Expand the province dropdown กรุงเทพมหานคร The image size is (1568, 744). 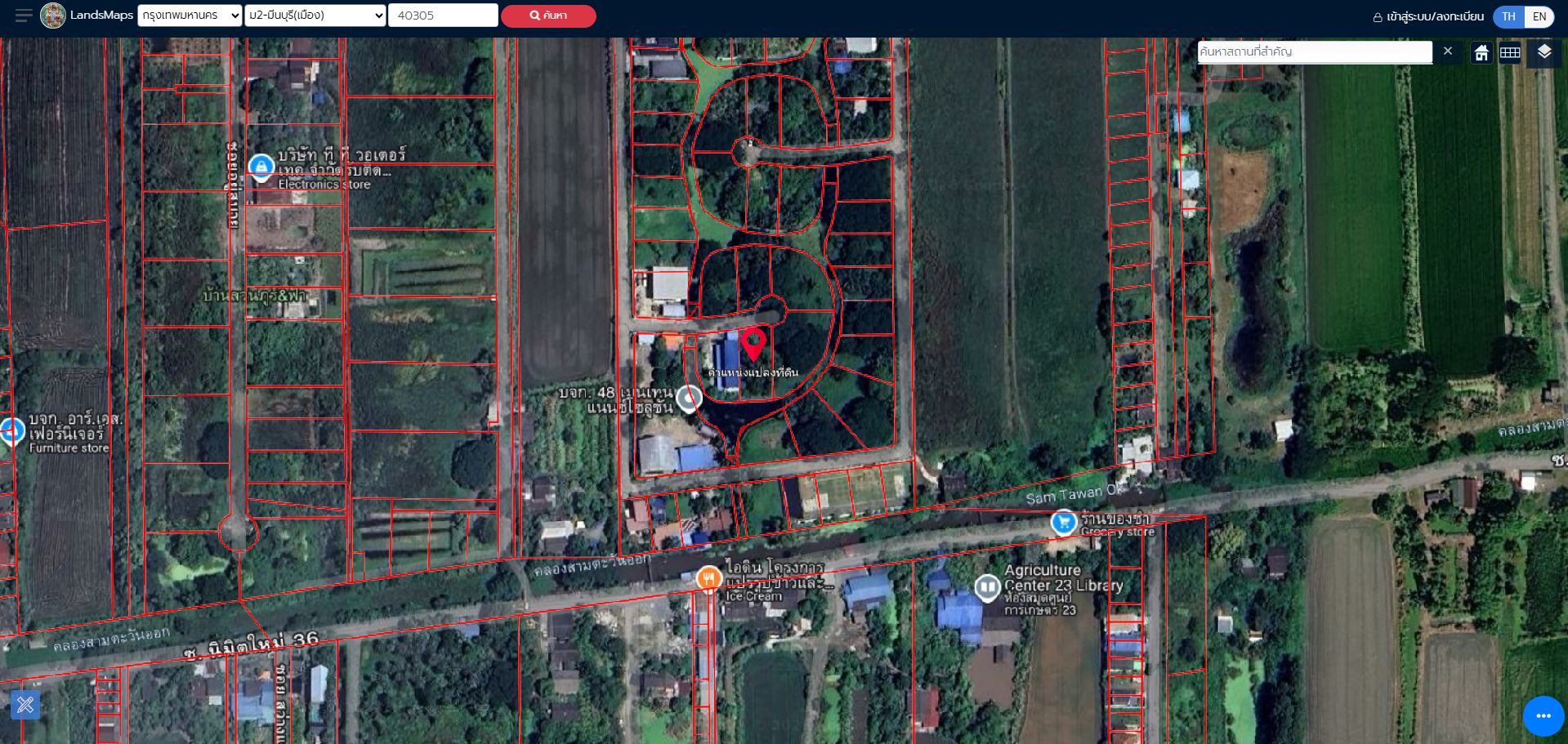(190, 16)
